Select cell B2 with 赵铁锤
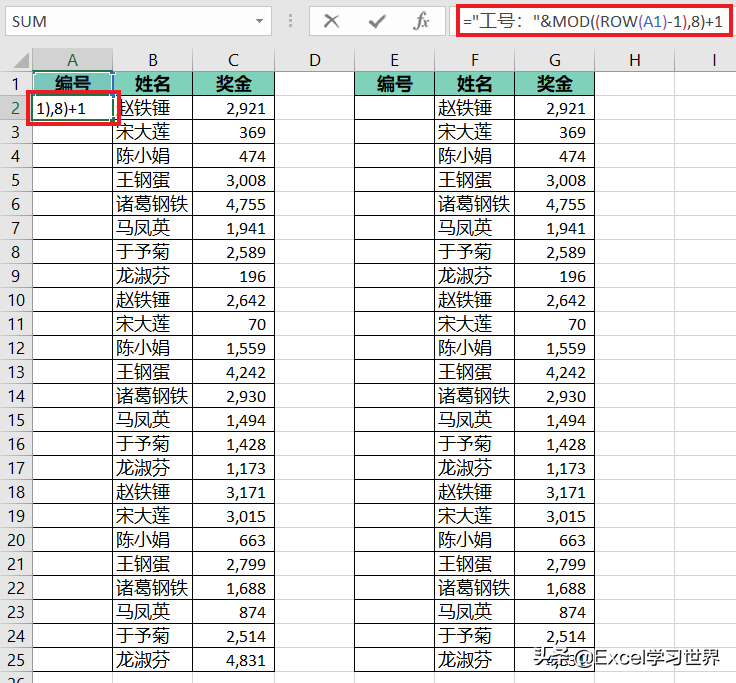736x683 pixels. tap(153, 108)
